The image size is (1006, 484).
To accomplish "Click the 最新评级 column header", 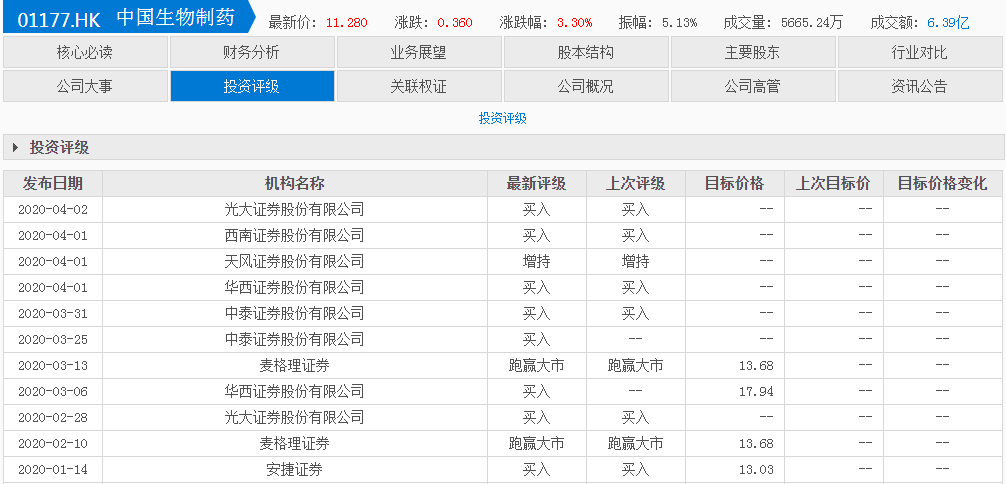I will pos(536,184).
